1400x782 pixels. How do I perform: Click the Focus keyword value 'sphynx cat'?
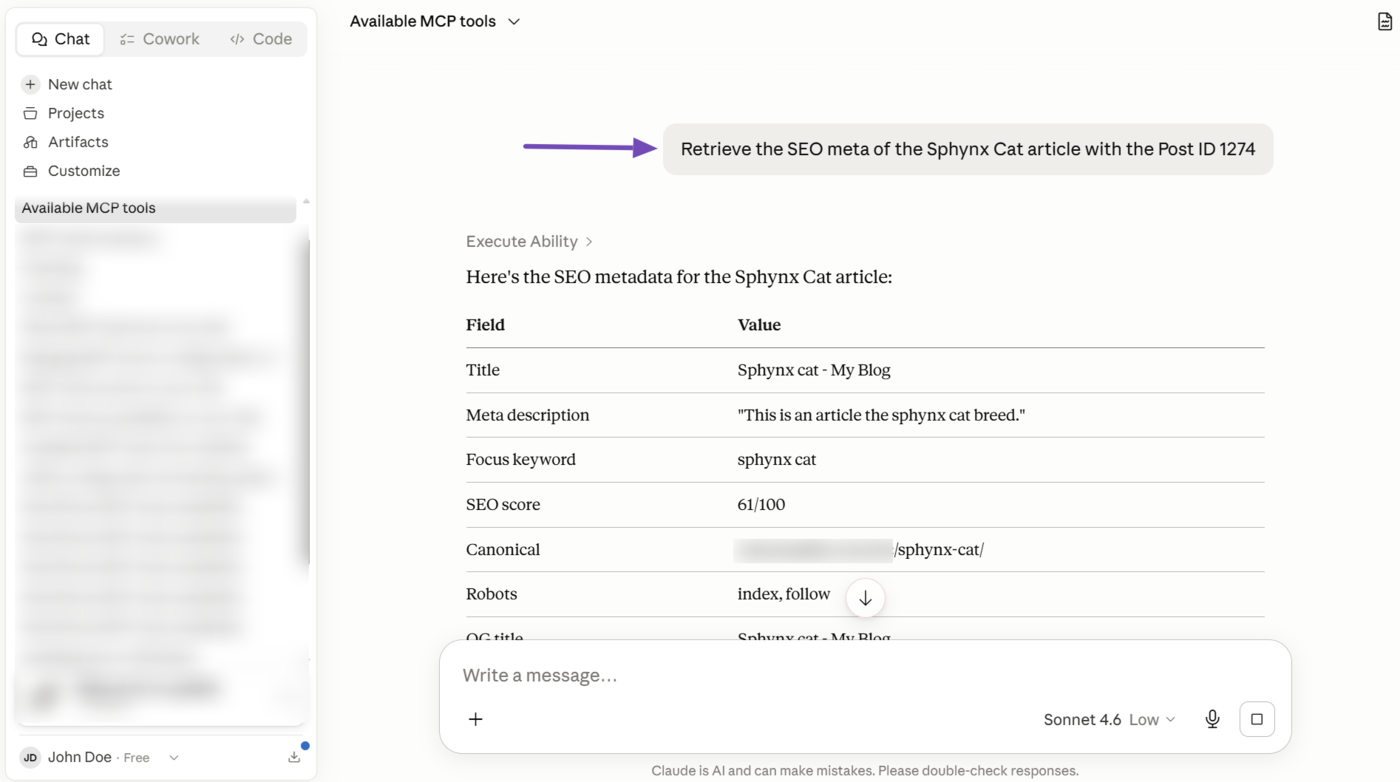point(777,460)
